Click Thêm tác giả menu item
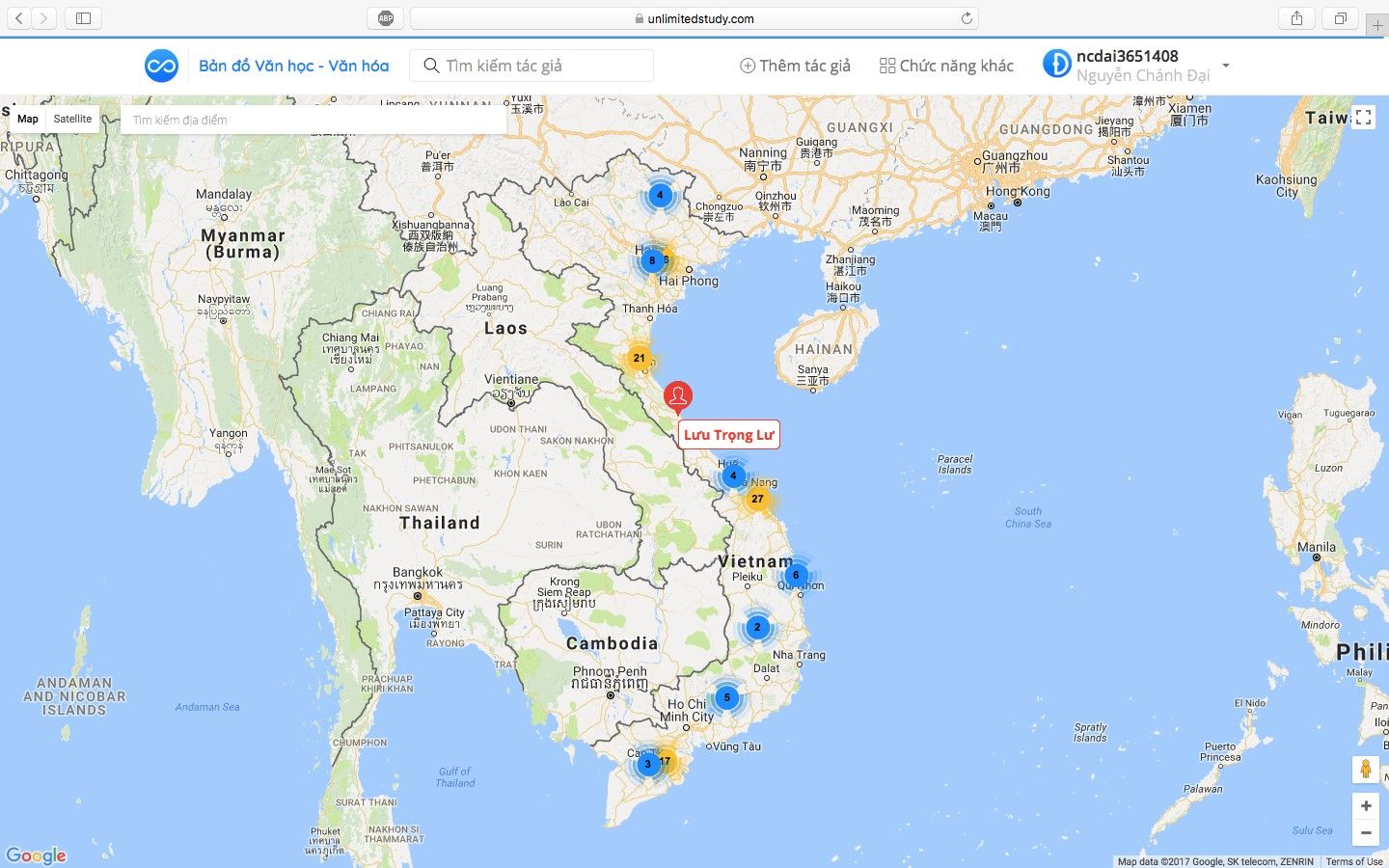 [x=795, y=66]
